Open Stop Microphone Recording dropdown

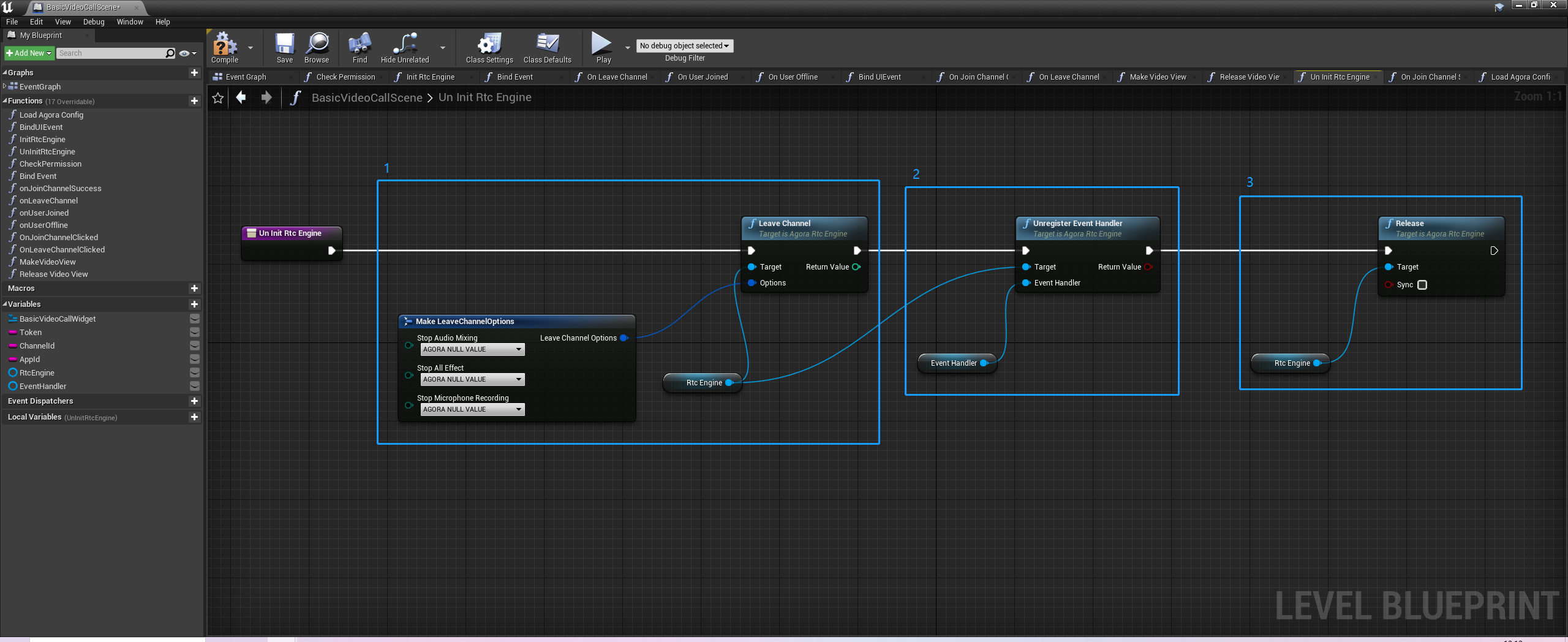pyautogui.click(x=472, y=409)
